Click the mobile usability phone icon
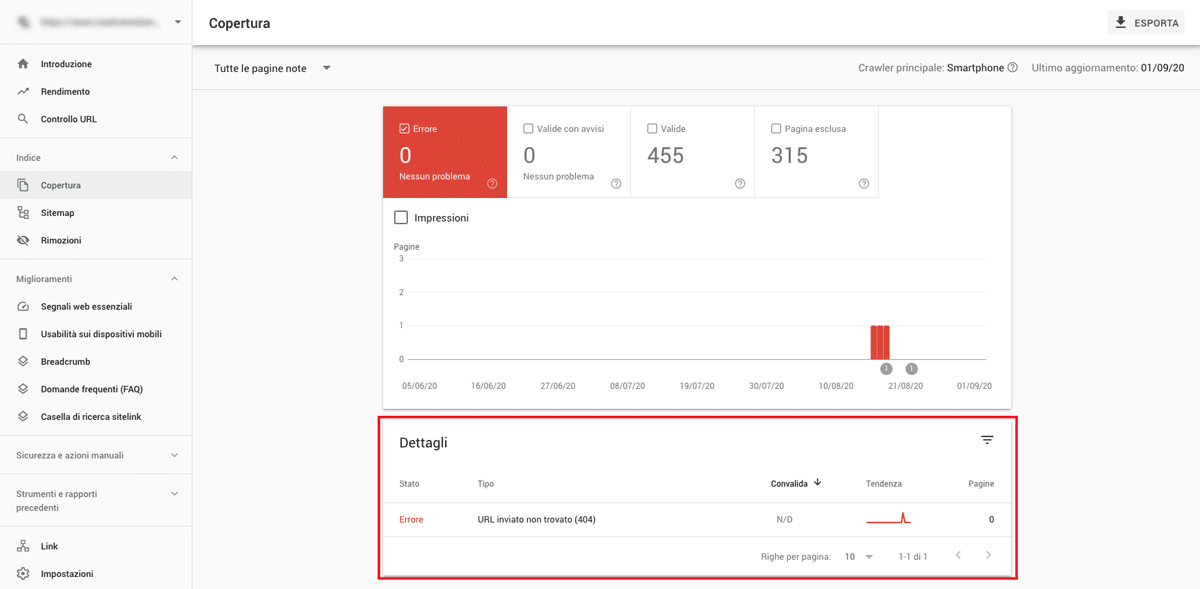1200x589 pixels. [23, 334]
